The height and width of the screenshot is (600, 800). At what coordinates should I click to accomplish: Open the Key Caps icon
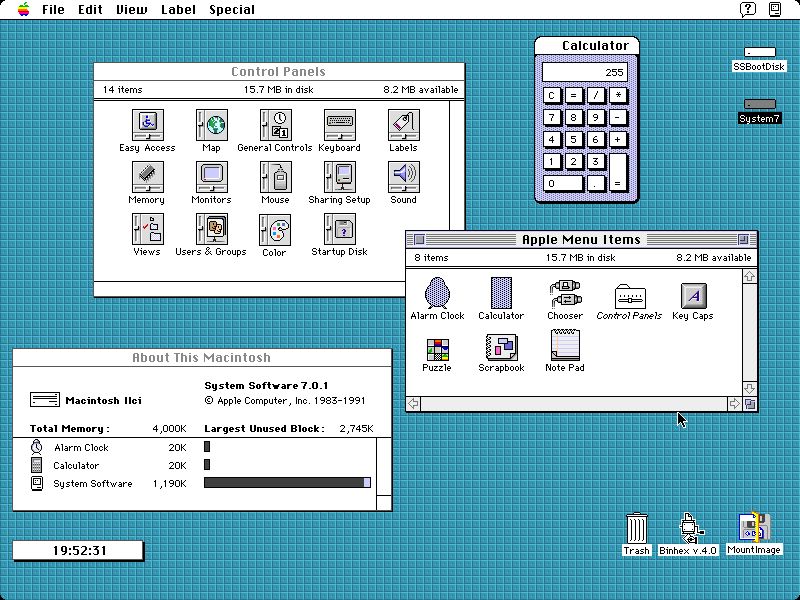(x=692, y=295)
